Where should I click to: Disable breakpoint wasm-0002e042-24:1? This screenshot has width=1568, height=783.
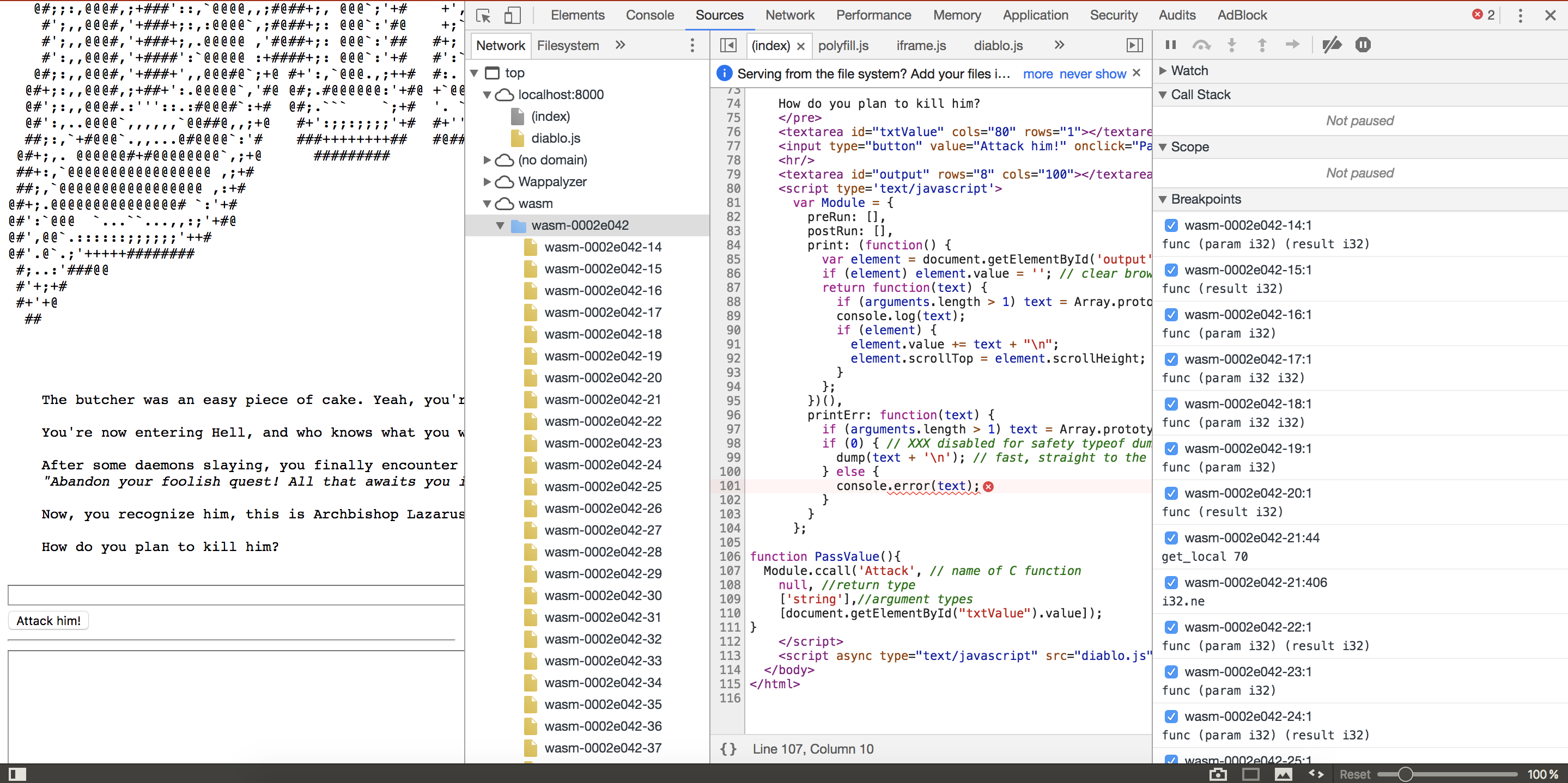point(1170,716)
